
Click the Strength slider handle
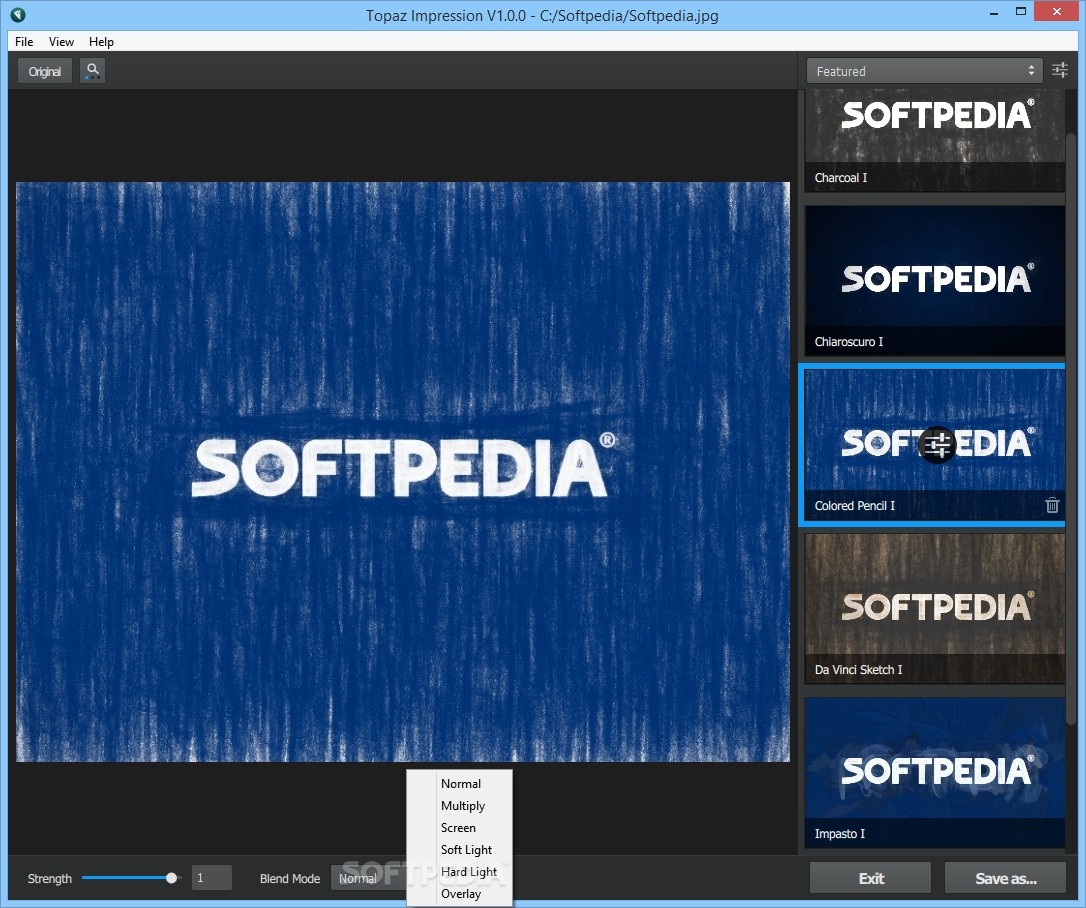pyautogui.click(x=171, y=878)
